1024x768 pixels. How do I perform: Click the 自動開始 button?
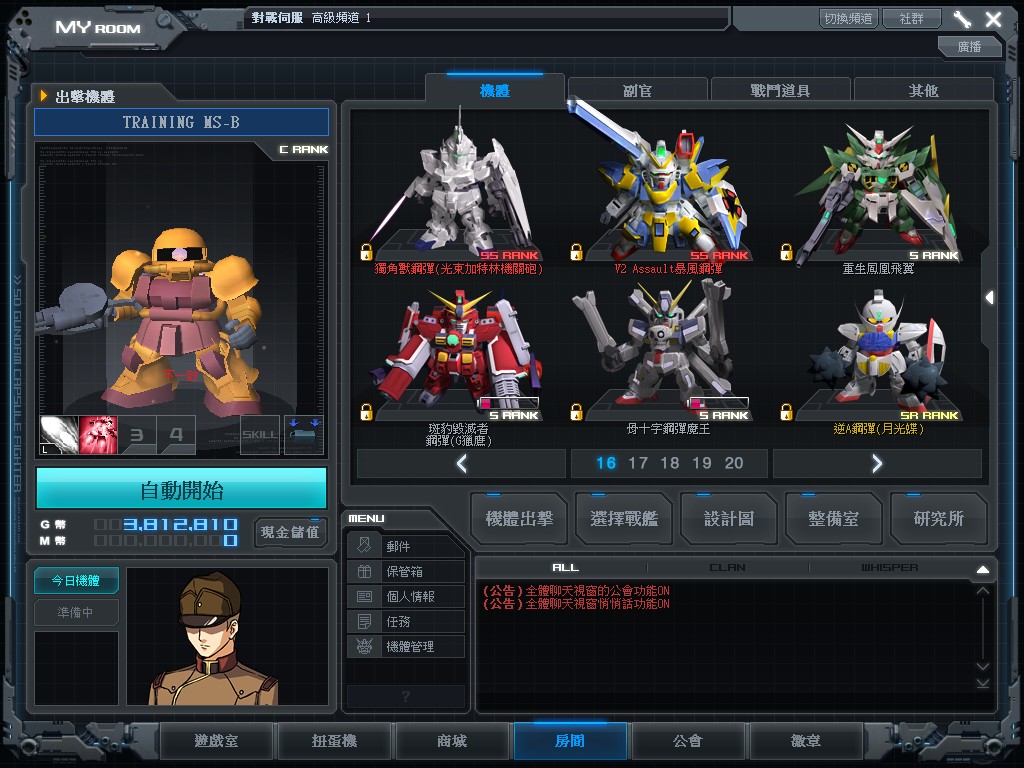click(182, 489)
